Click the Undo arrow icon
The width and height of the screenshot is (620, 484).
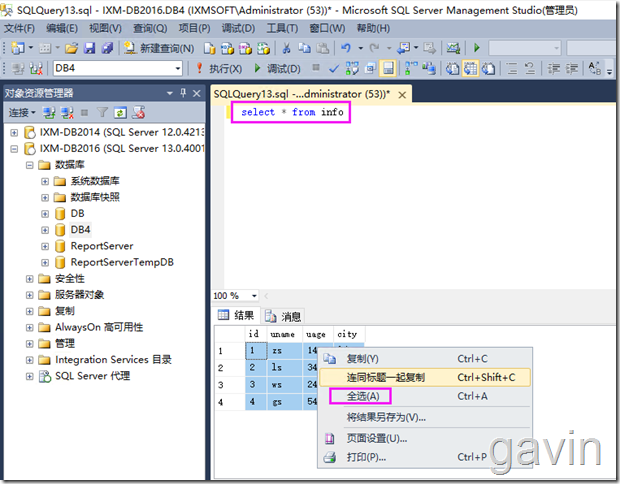(346, 48)
